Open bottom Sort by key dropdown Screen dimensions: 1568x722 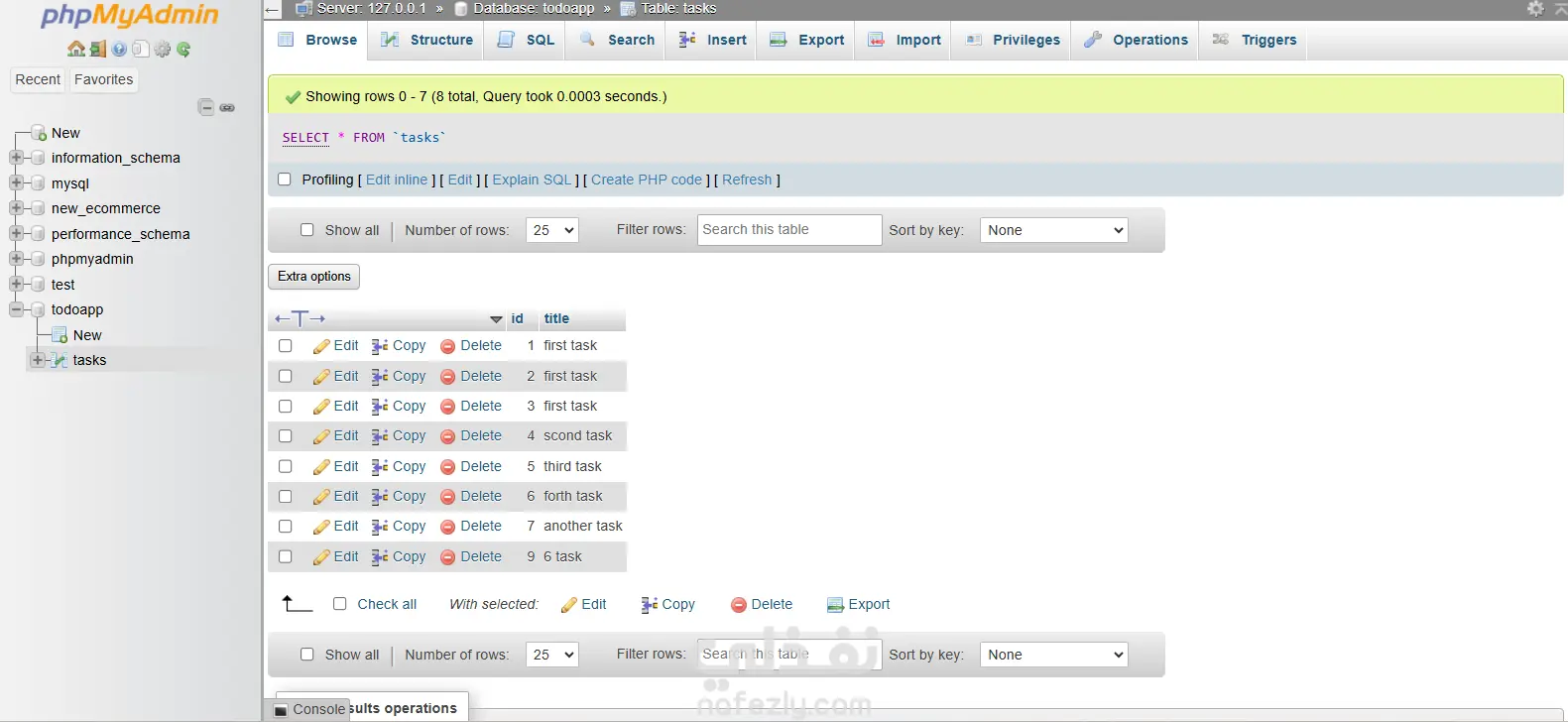(1054, 655)
